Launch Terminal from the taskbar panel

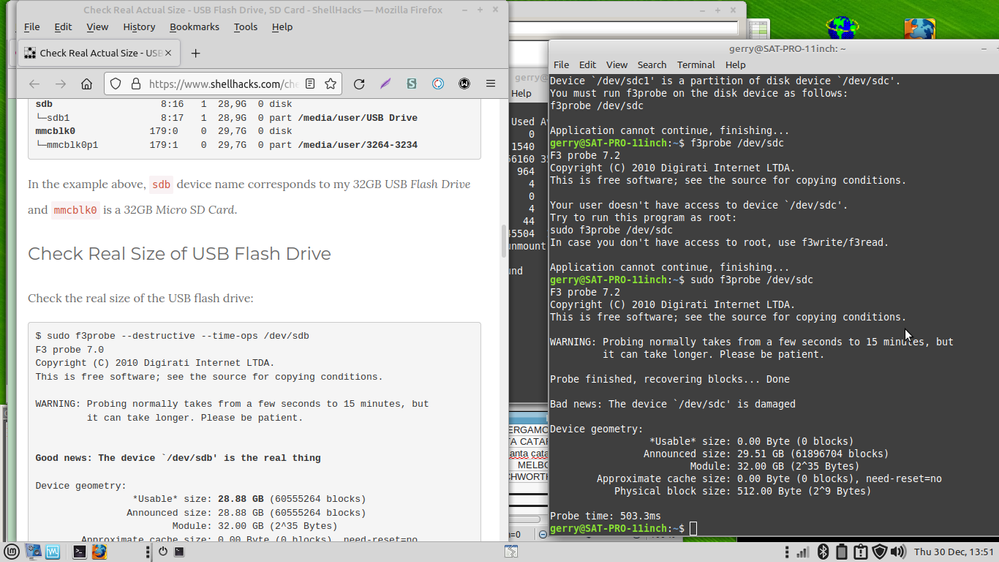tap(79, 551)
